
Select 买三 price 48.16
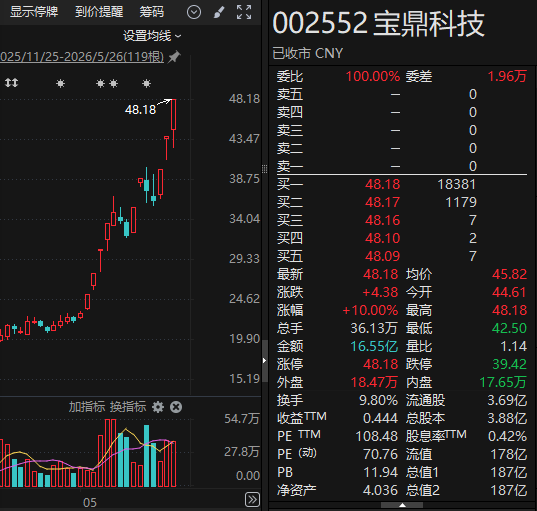click(x=382, y=220)
